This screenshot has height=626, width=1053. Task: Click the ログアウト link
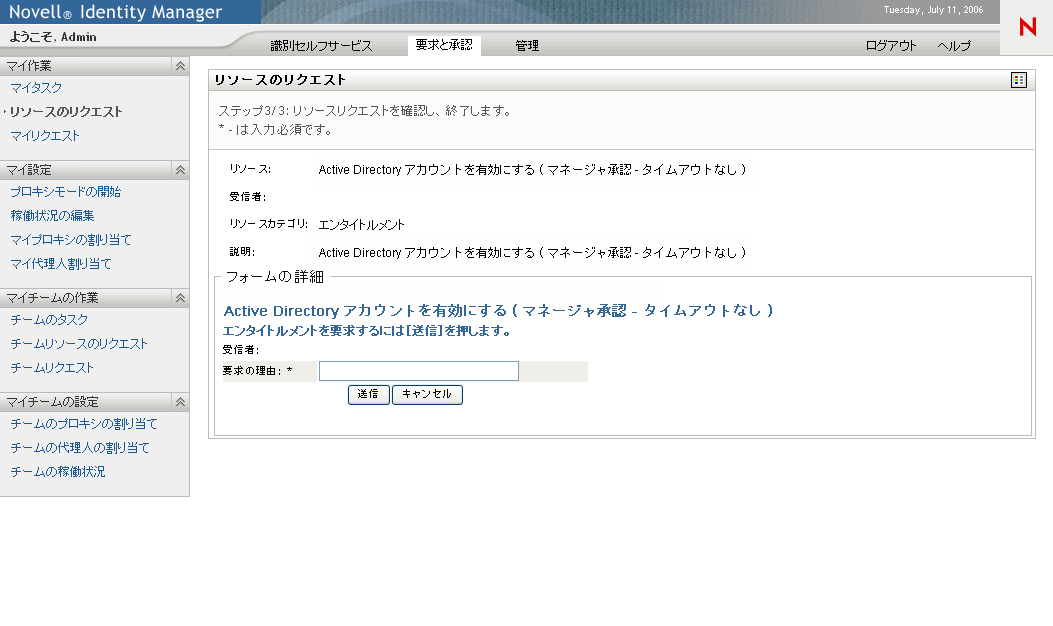tap(890, 46)
